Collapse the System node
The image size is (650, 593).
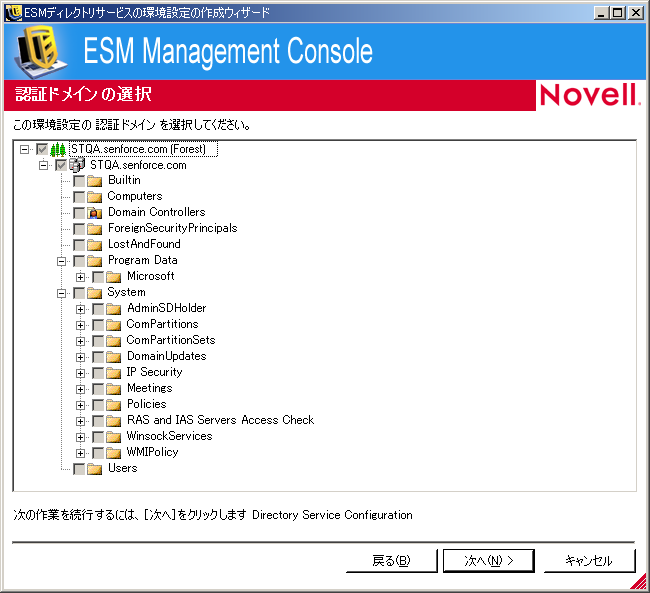click(61, 294)
